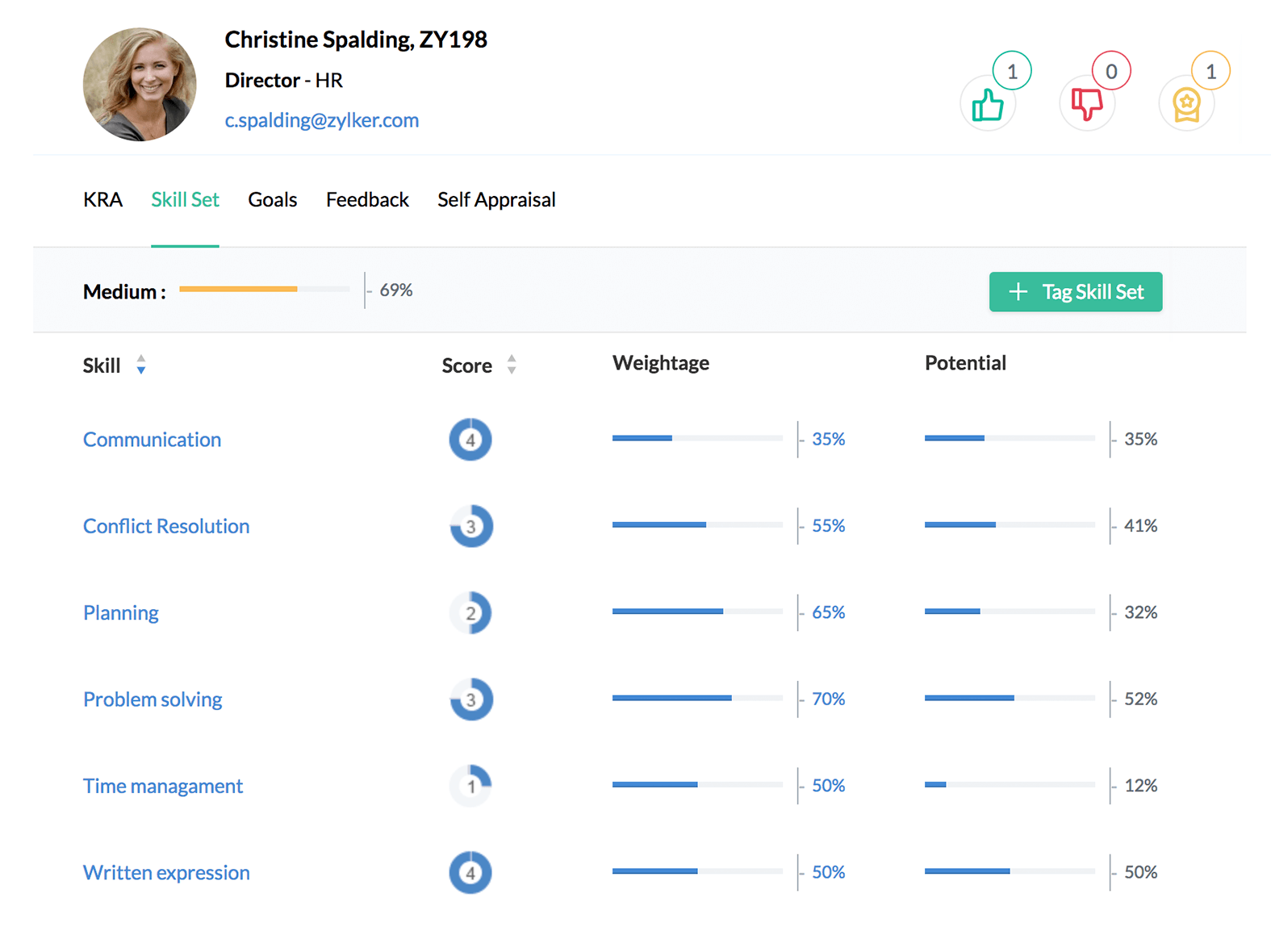1271x952 pixels.
Task: Click the yellow award badge icon
Action: (x=1185, y=105)
